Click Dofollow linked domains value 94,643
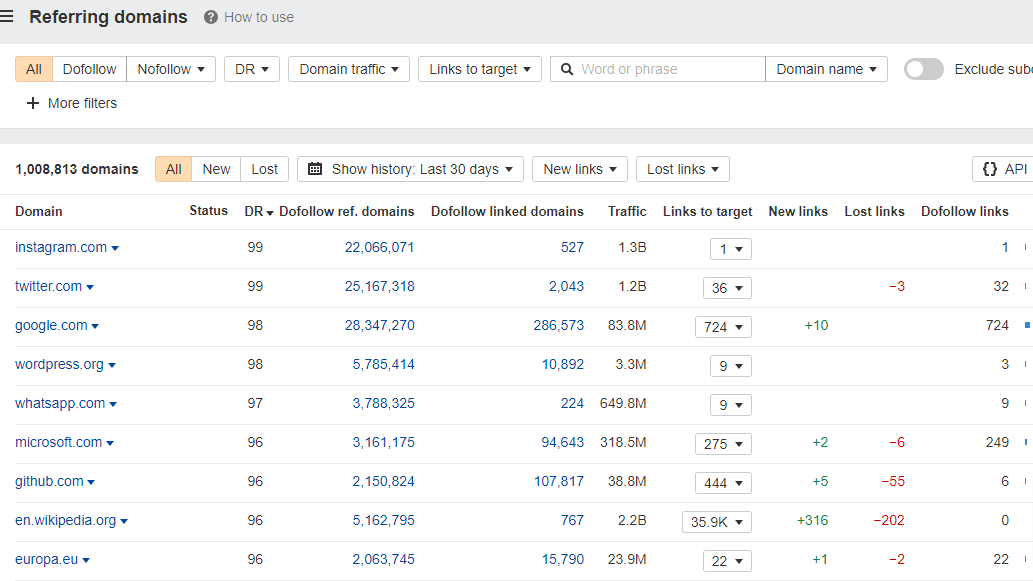Image resolution: width=1033 pixels, height=581 pixels. coord(563,442)
